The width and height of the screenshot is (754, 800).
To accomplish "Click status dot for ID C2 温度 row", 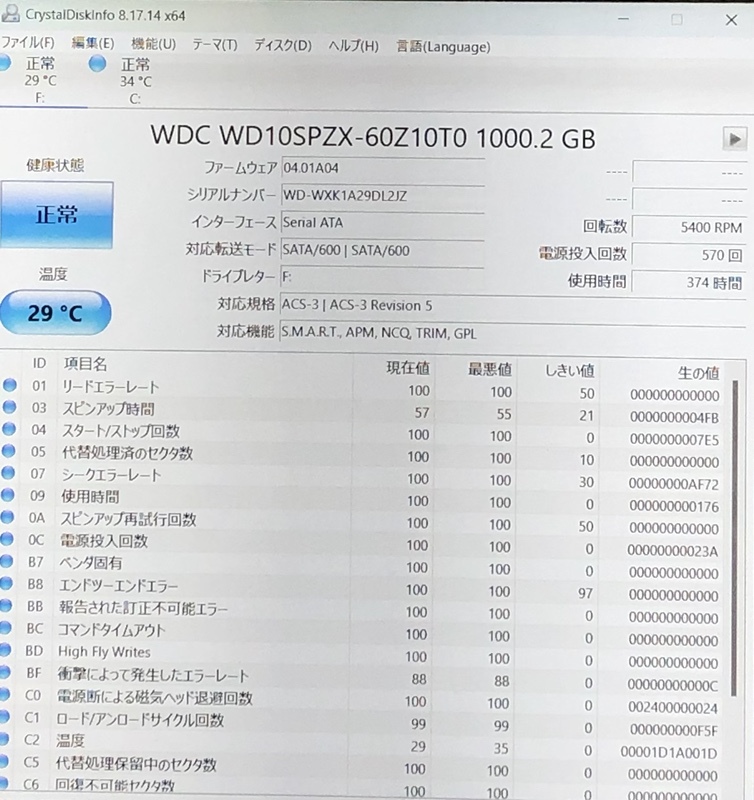I will coord(3,739).
